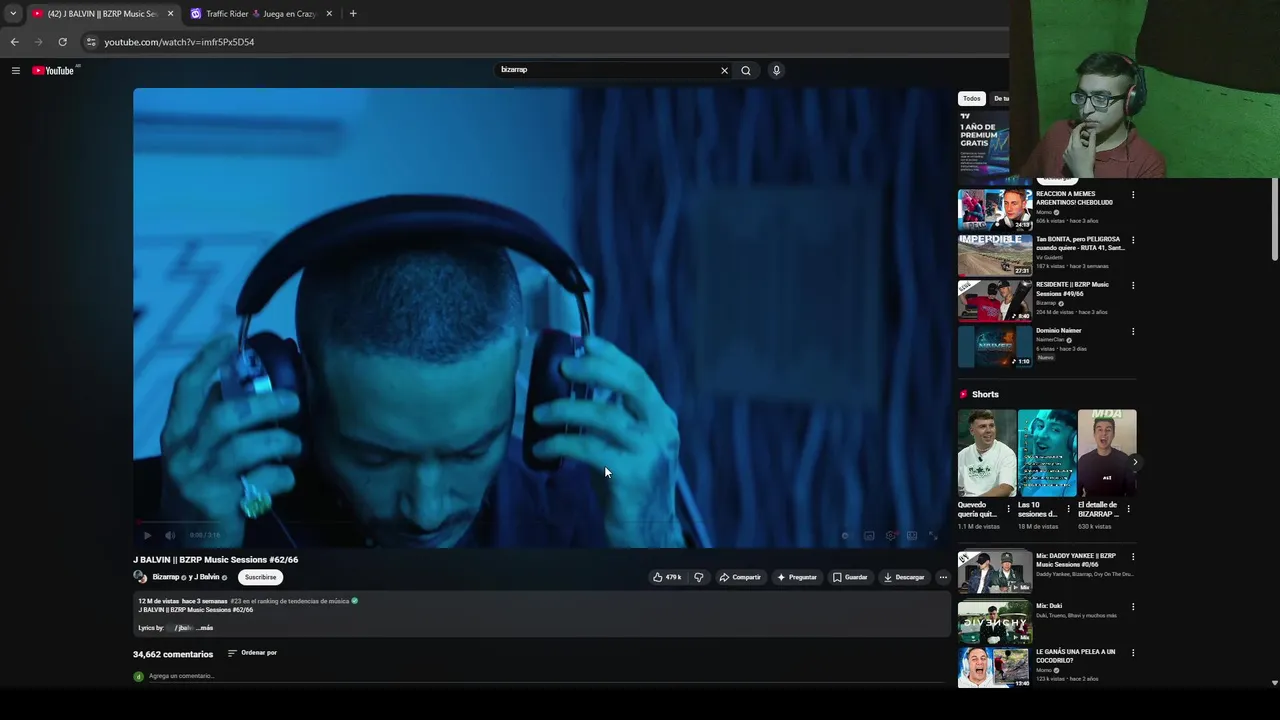The image size is (1280, 720).
Task: Open options menu for RESIDENTE BZRP Sessions
Action: click(x=1133, y=286)
